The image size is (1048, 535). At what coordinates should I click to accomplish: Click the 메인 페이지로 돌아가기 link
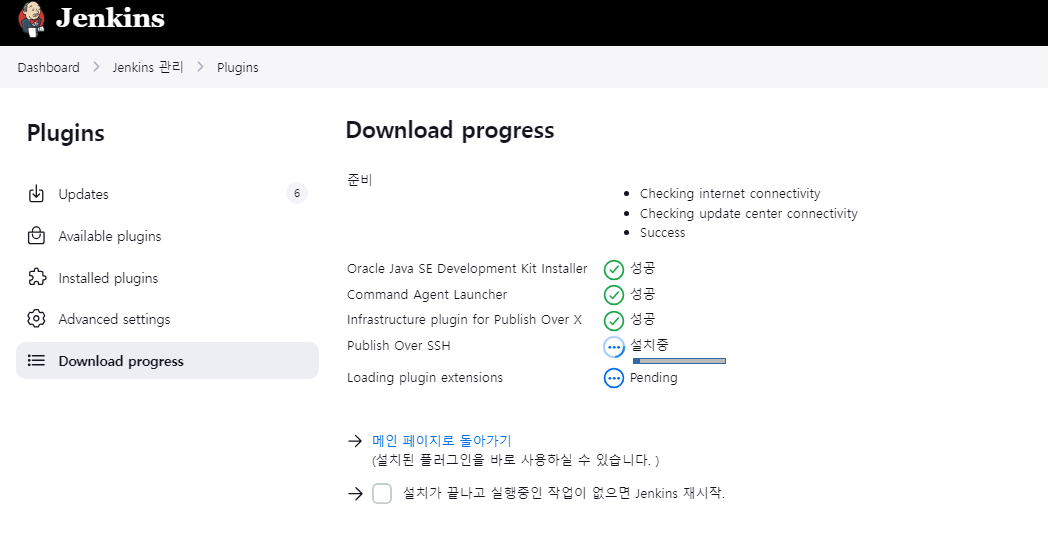442,441
